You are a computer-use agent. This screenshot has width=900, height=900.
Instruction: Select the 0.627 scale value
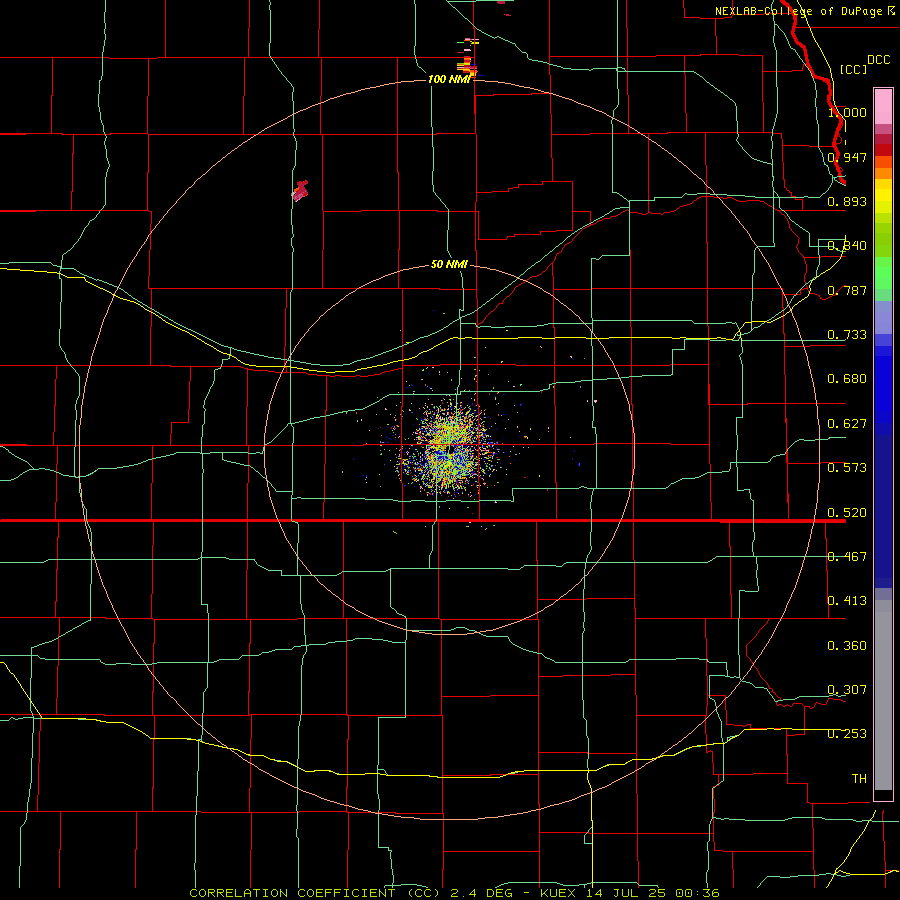click(x=847, y=424)
